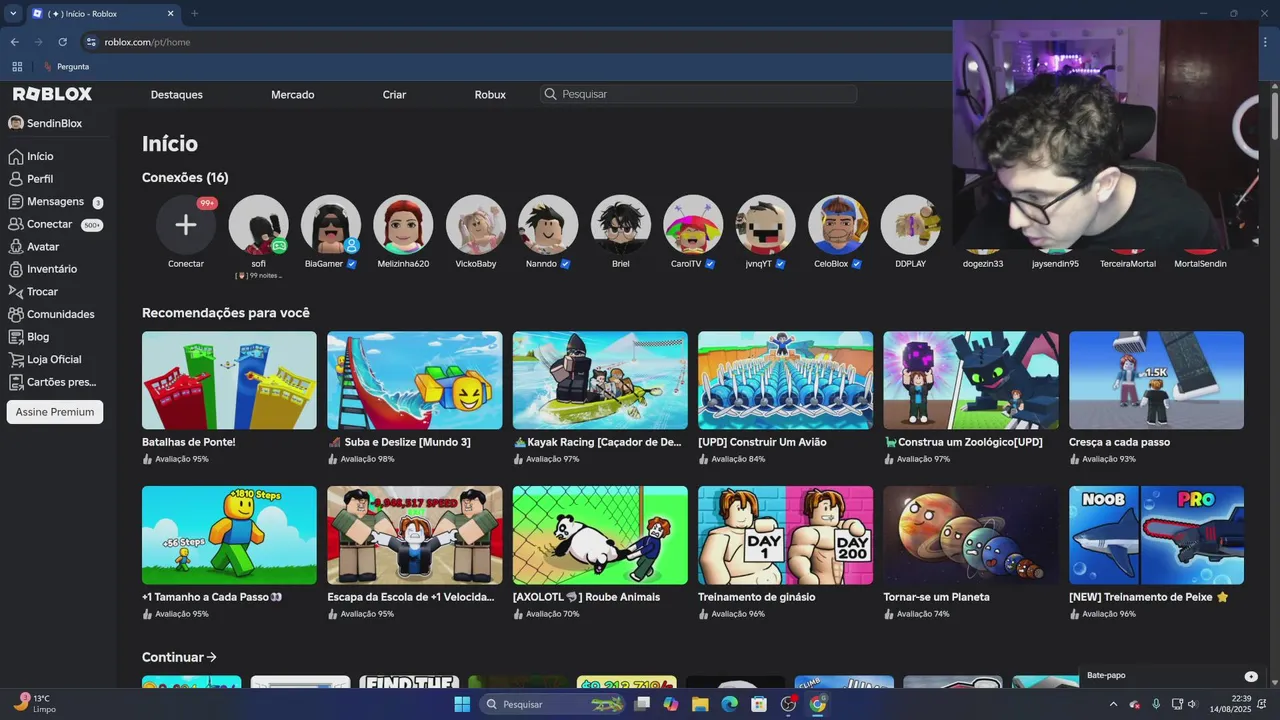This screenshot has height=720, width=1280.
Task: Open Escapa da Escola game thumbnail
Action: coord(415,535)
